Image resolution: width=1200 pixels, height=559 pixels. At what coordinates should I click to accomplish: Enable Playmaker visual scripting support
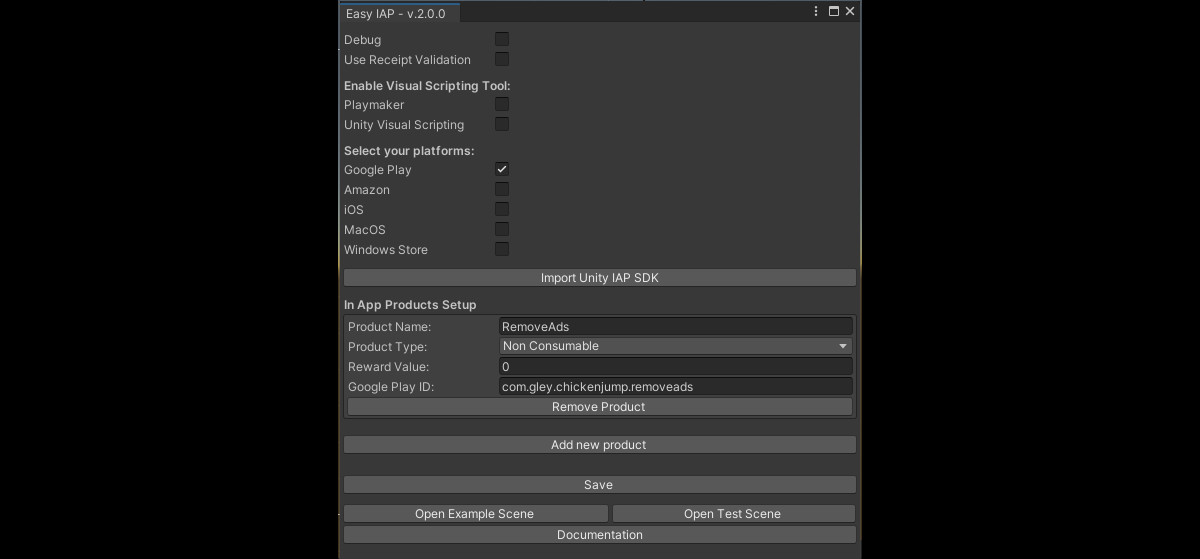point(502,104)
